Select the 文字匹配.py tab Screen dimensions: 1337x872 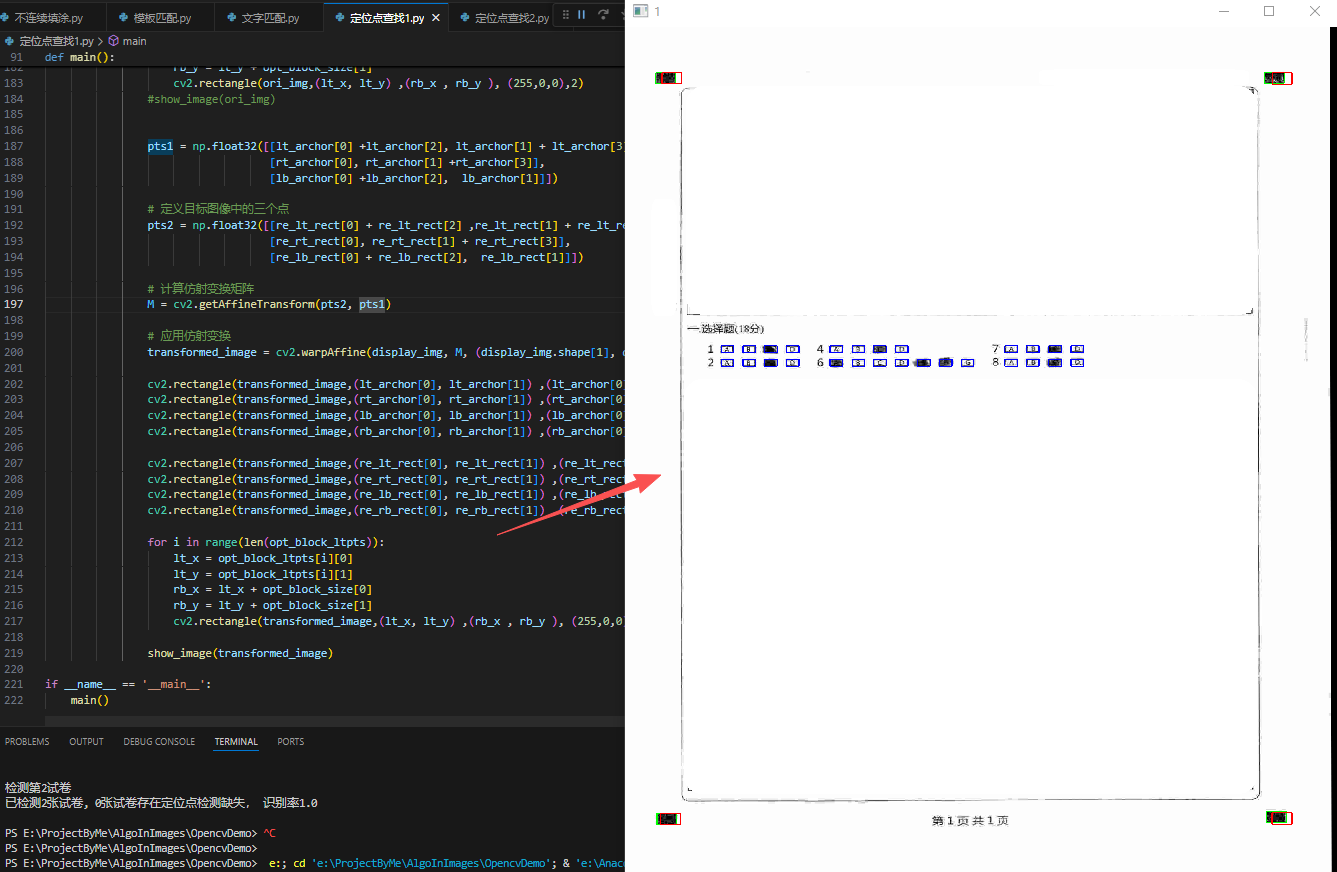point(270,18)
